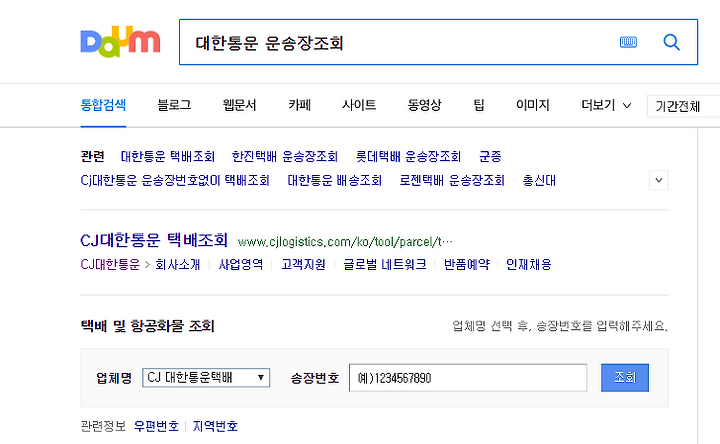The width and height of the screenshot is (720, 444).
Task: Click the 관련정보 label
Action: tap(103, 427)
